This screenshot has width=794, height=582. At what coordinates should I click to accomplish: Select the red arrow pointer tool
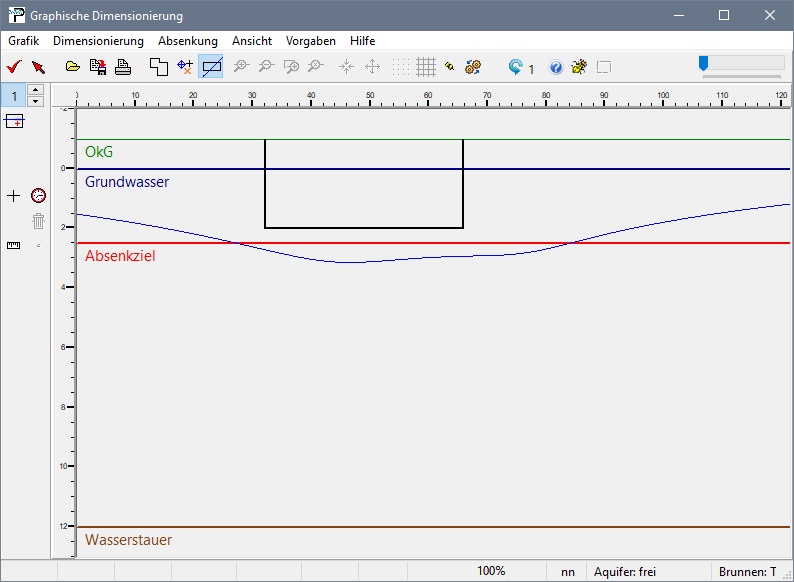tap(38, 67)
